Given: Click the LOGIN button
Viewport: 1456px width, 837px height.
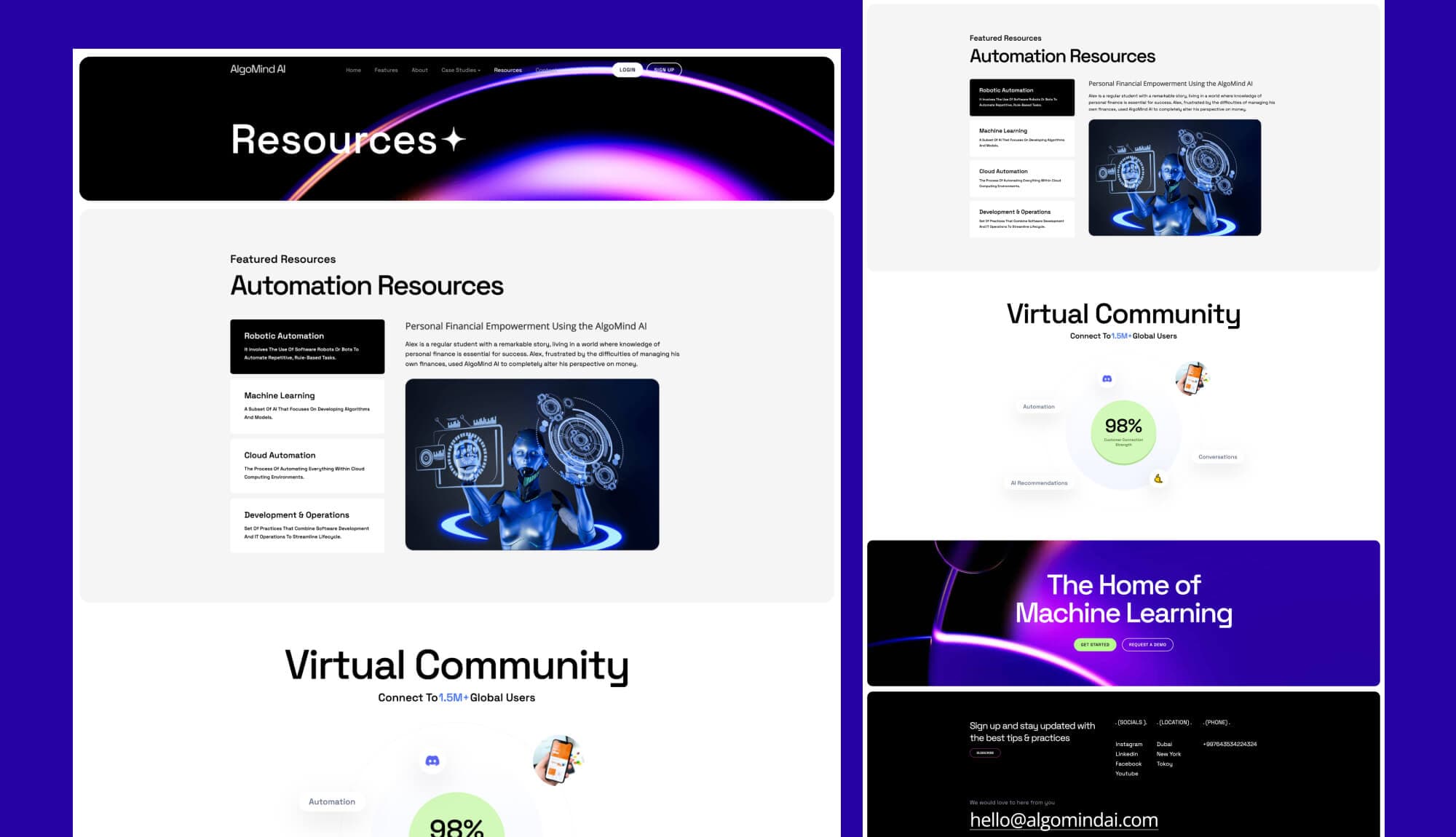Looking at the screenshot, I should pyautogui.click(x=627, y=69).
